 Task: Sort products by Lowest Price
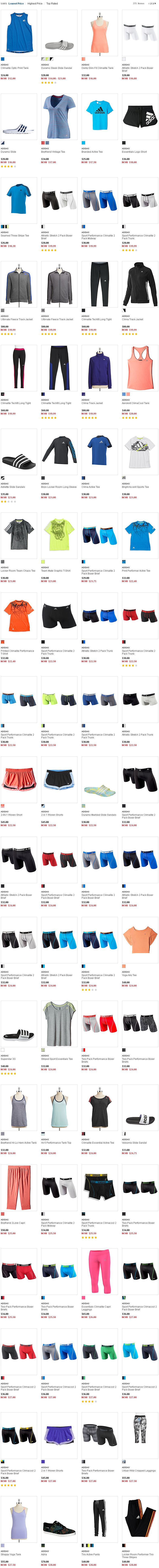(16, 4)
